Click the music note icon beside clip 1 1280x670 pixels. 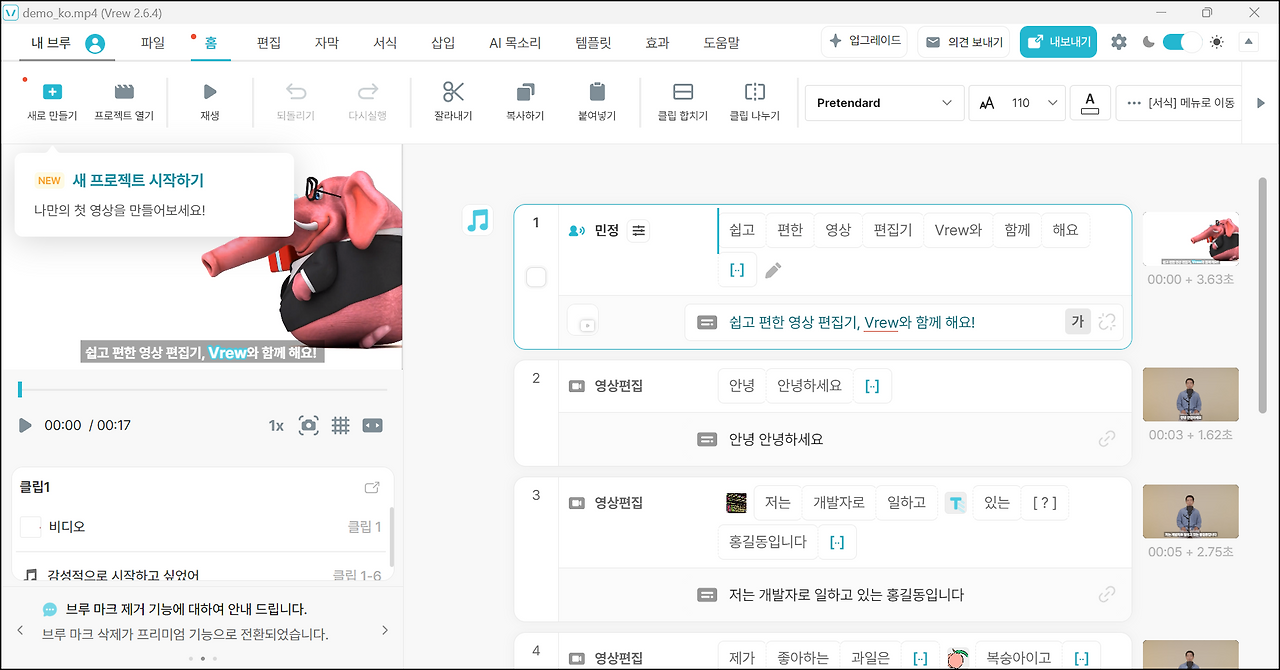pyautogui.click(x=479, y=220)
